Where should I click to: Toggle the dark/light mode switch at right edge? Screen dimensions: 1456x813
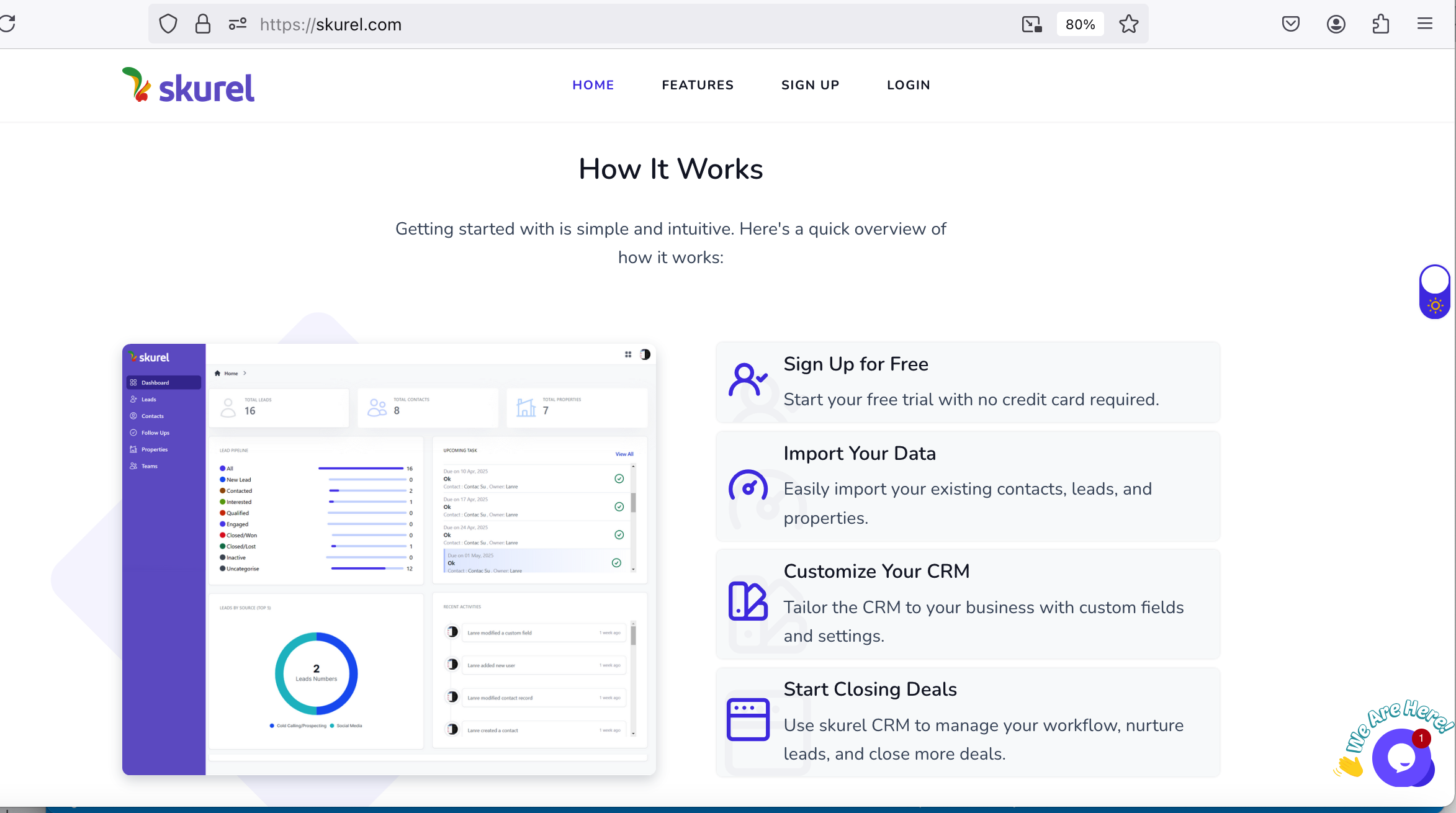point(1435,292)
